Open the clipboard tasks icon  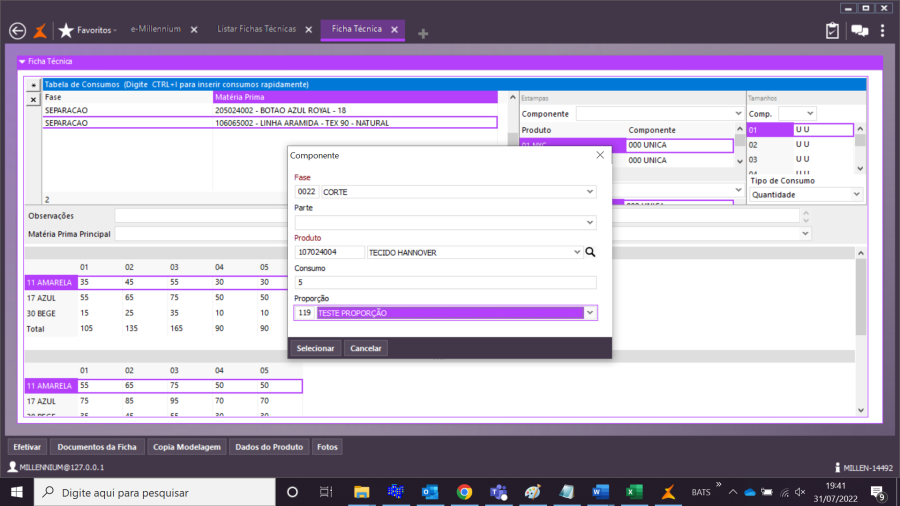click(832, 30)
